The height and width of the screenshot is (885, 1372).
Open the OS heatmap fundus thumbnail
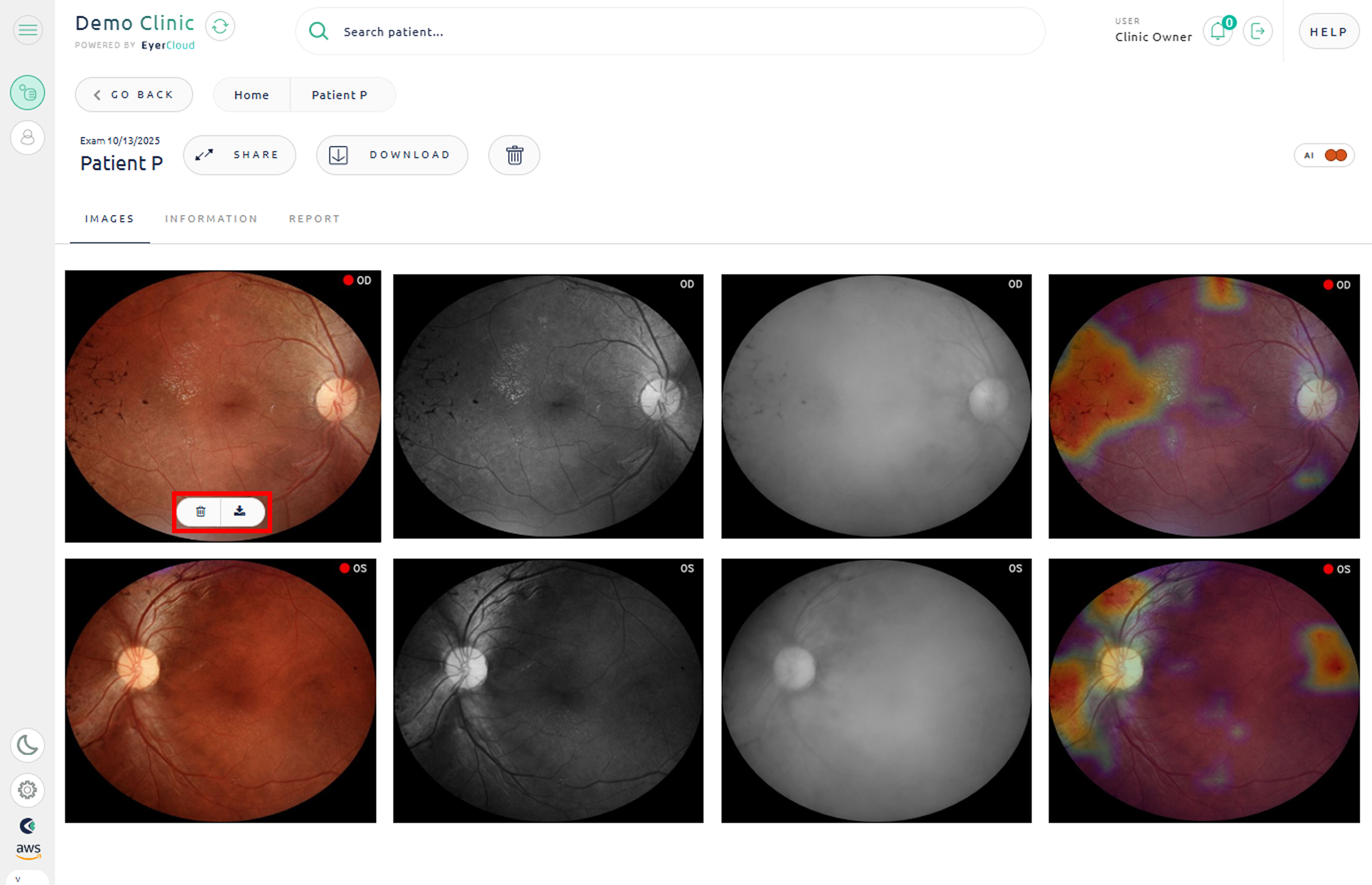pos(1204,690)
